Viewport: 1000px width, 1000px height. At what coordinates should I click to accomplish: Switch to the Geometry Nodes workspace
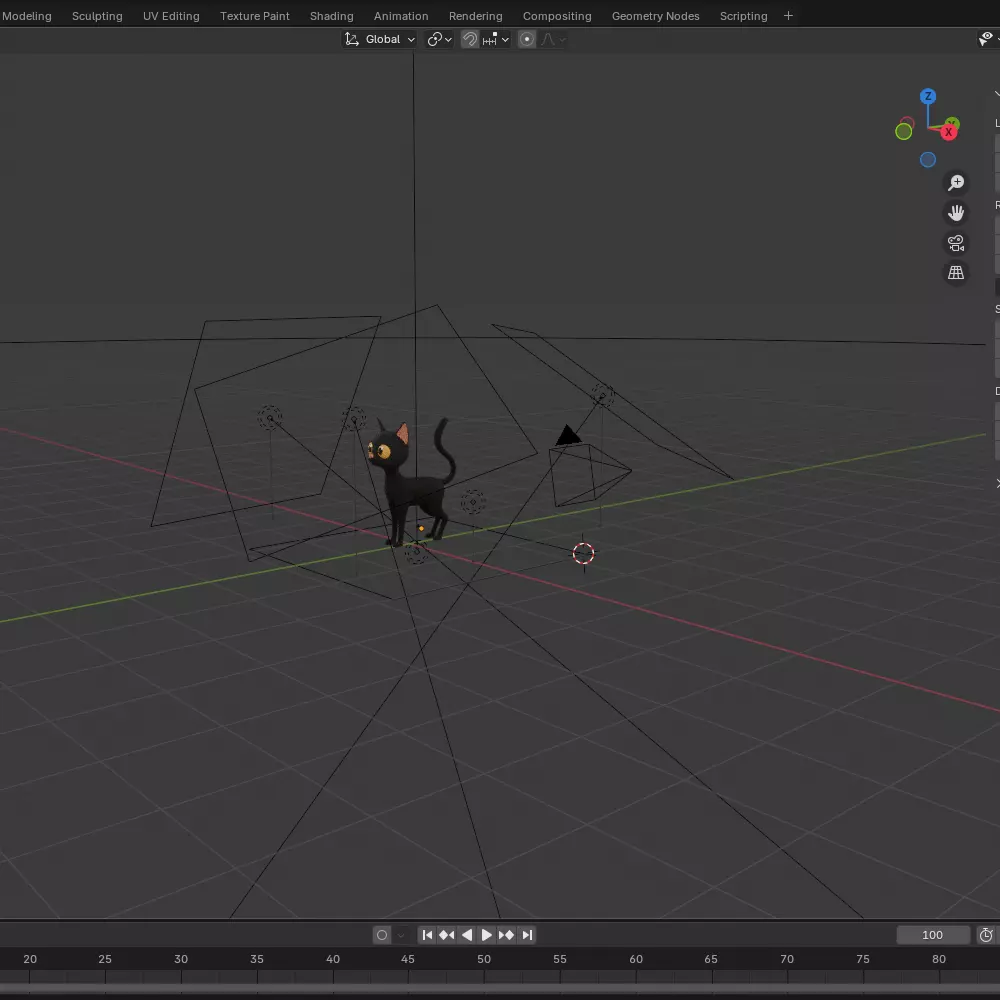point(656,16)
